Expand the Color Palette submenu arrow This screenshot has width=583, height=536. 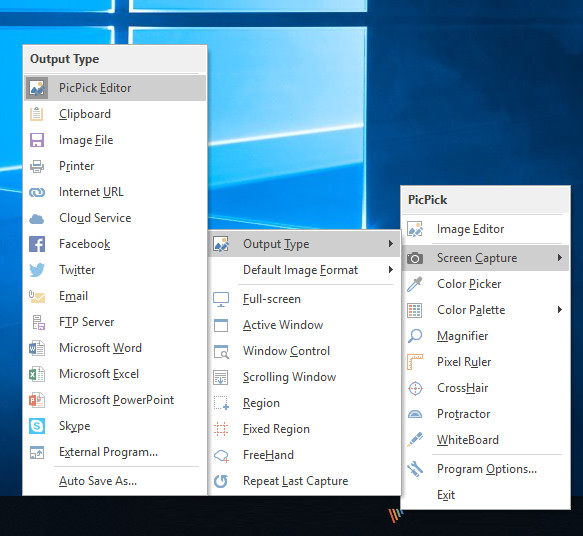click(x=560, y=310)
